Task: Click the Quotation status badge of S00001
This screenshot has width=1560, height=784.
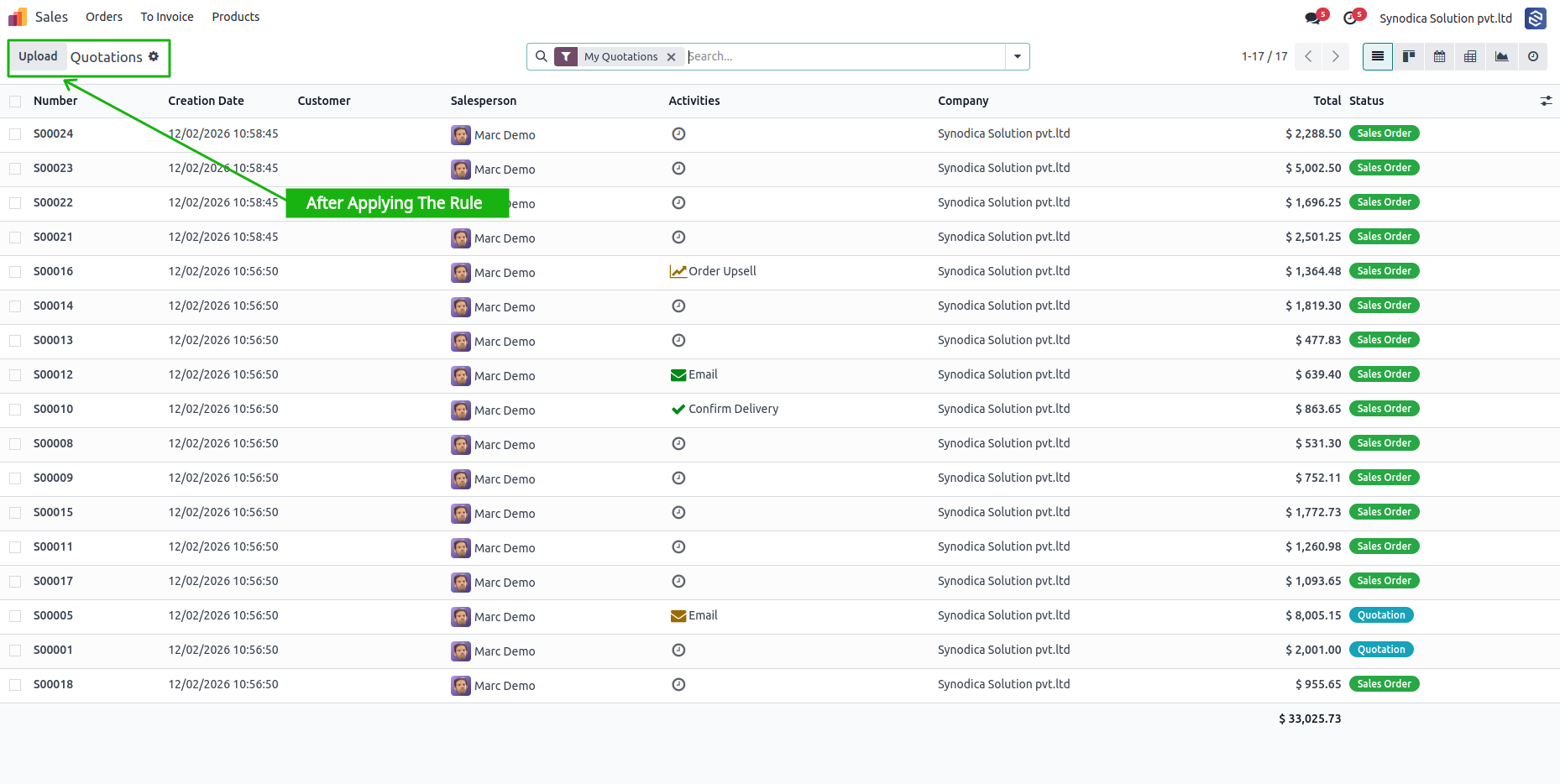Action: point(1381,650)
